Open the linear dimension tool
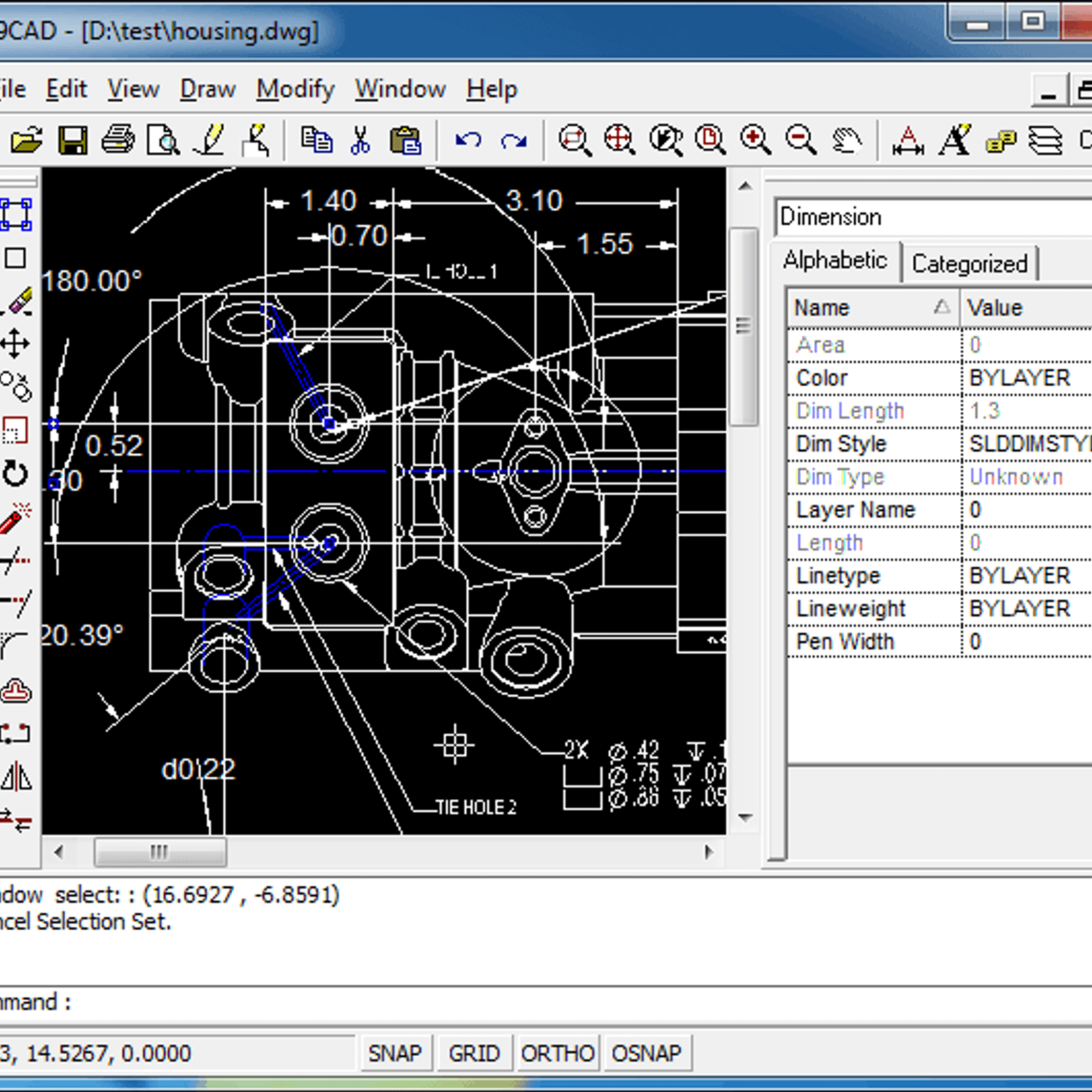 (x=908, y=140)
